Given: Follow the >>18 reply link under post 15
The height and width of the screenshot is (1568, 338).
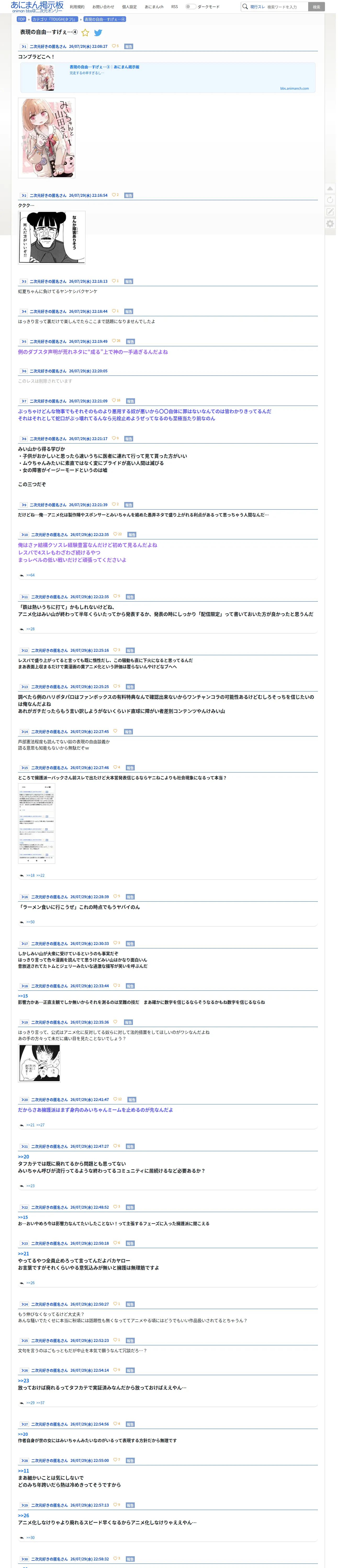Looking at the screenshot, I should point(30,875).
